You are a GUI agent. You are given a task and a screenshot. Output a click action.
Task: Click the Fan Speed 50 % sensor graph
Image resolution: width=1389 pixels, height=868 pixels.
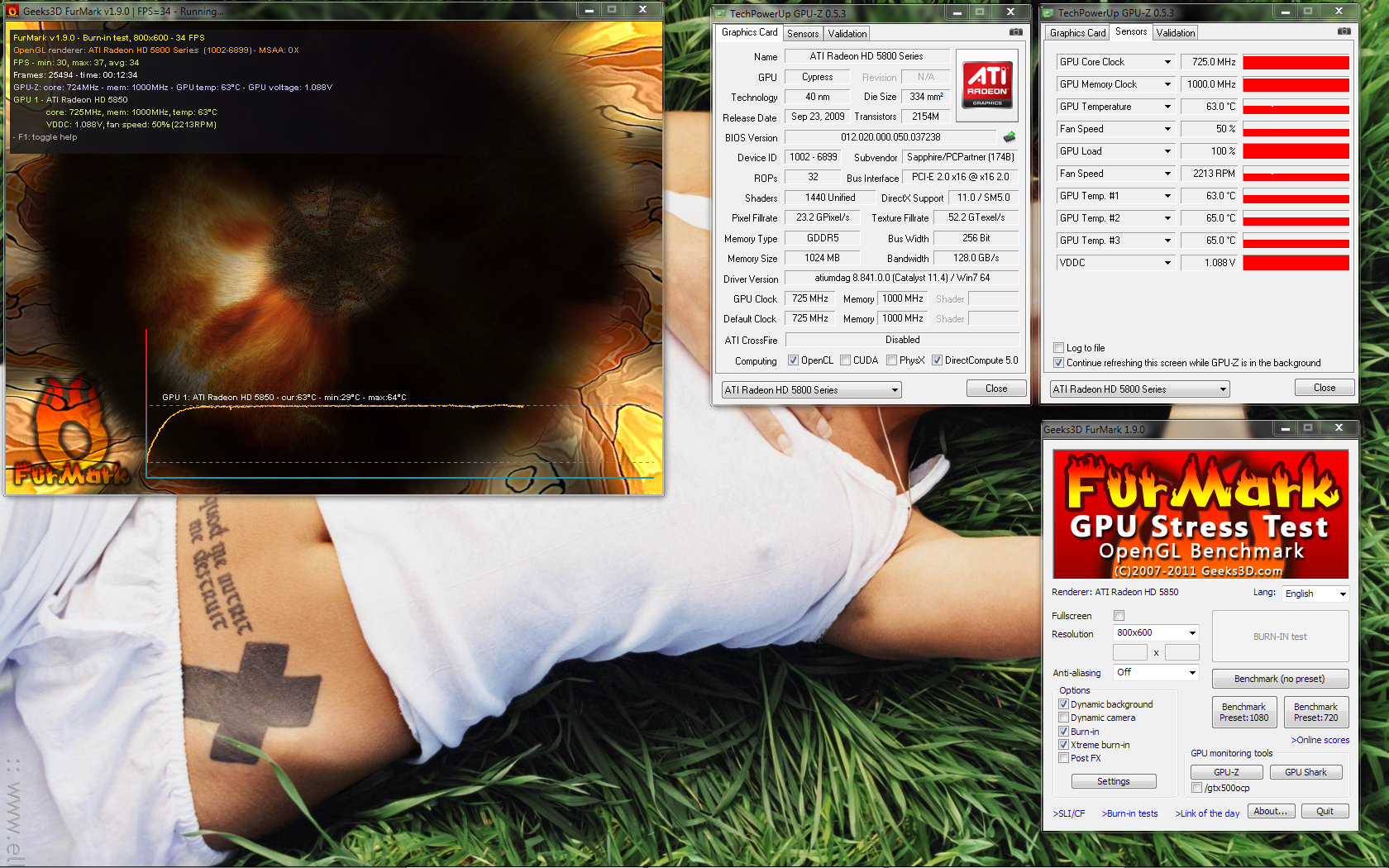coord(1296,129)
